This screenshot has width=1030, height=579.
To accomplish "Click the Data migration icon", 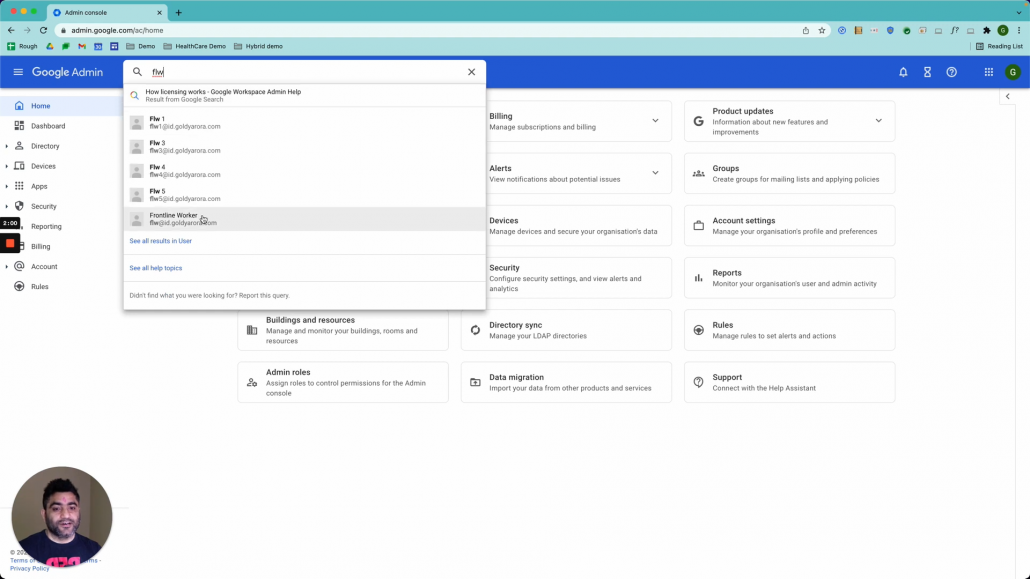I will (475, 382).
